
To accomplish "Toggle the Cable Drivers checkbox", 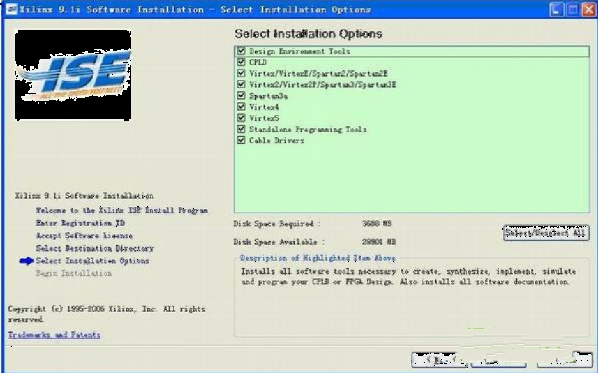I will (241, 140).
